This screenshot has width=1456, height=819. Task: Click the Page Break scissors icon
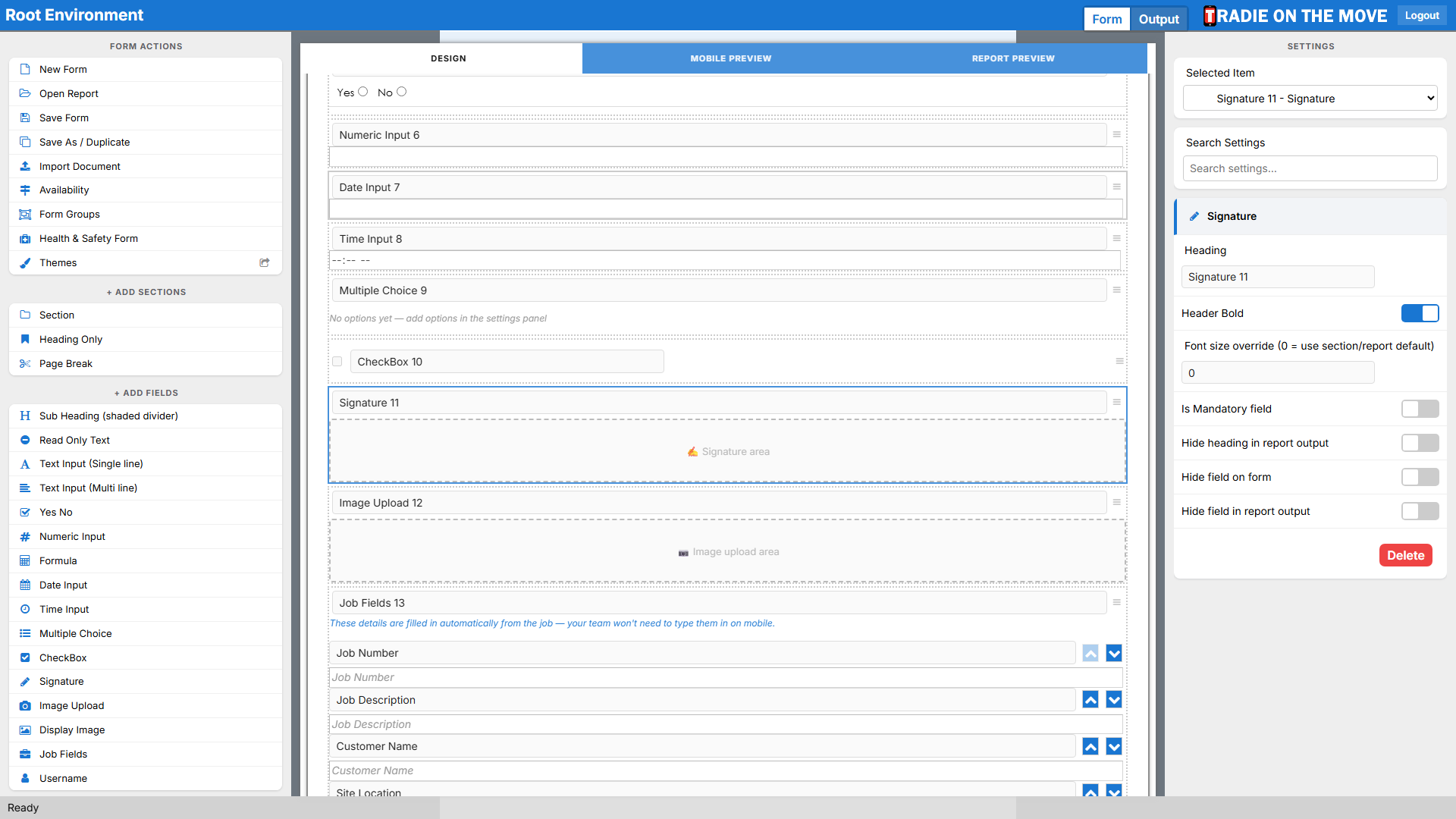(x=25, y=363)
